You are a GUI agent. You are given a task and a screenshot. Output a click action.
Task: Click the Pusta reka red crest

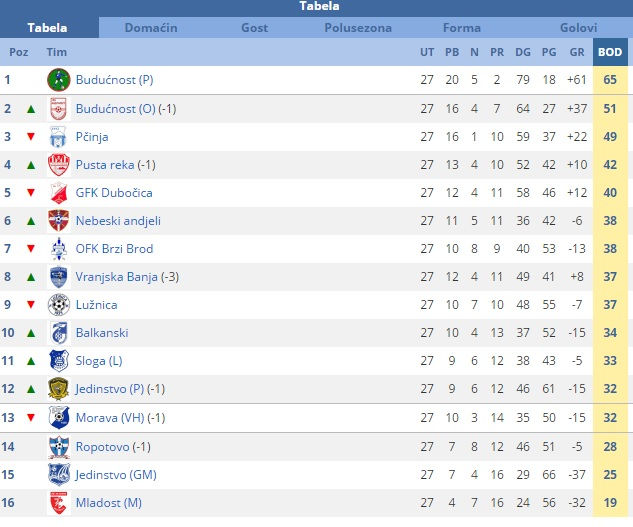pyautogui.click(x=59, y=165)
